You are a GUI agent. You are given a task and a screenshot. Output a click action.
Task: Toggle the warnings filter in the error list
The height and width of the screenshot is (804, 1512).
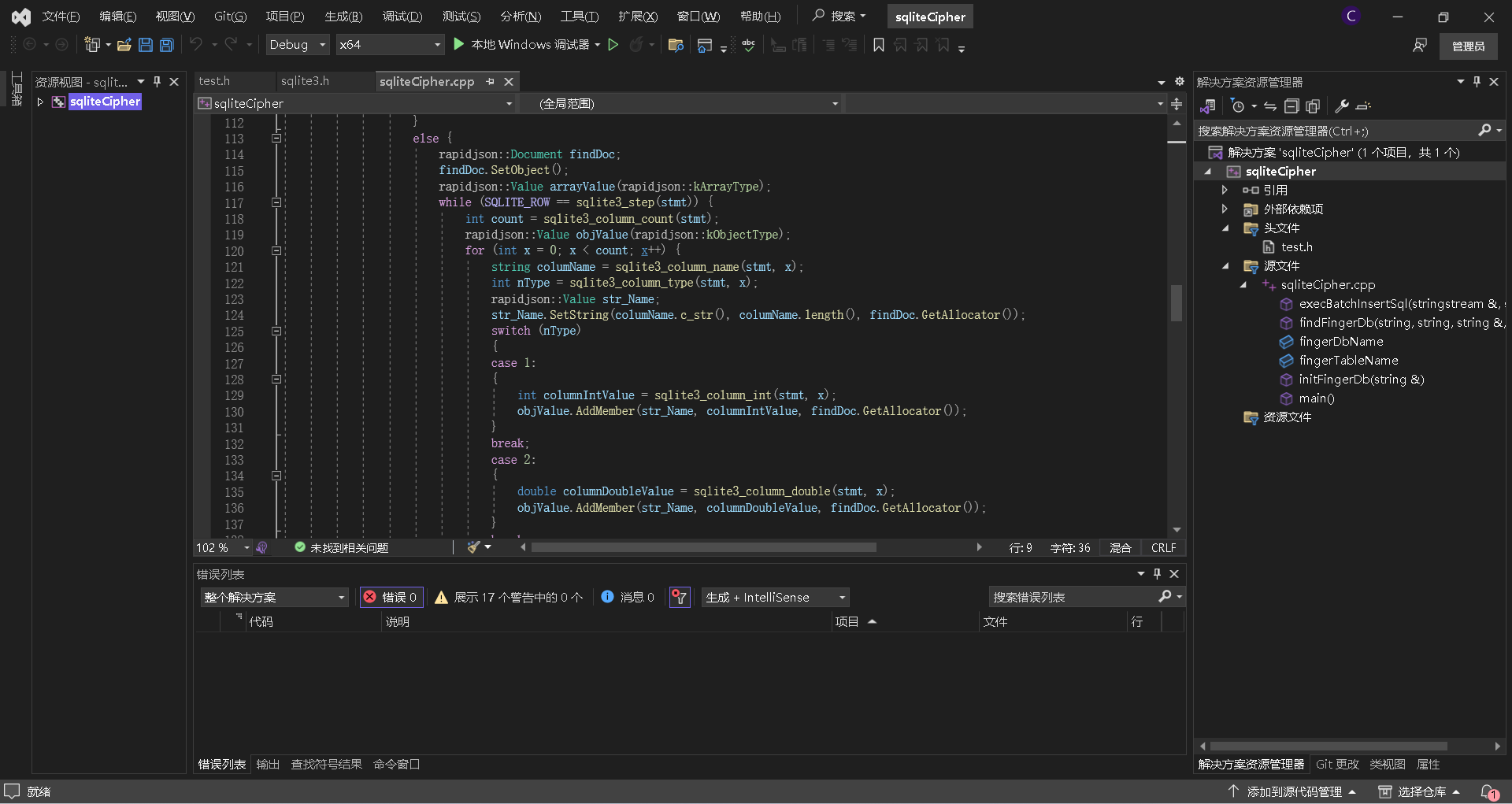pyautogui.click(x=509, y=598)
